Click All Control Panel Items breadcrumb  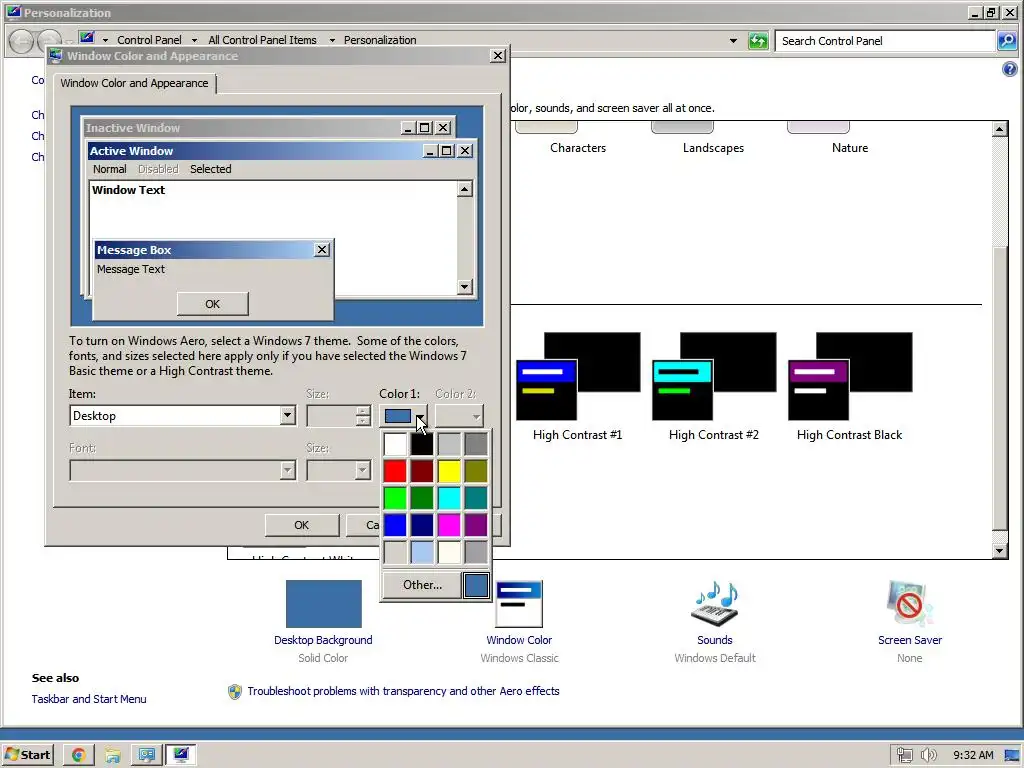pyautogui.click(x=262, y=40)
